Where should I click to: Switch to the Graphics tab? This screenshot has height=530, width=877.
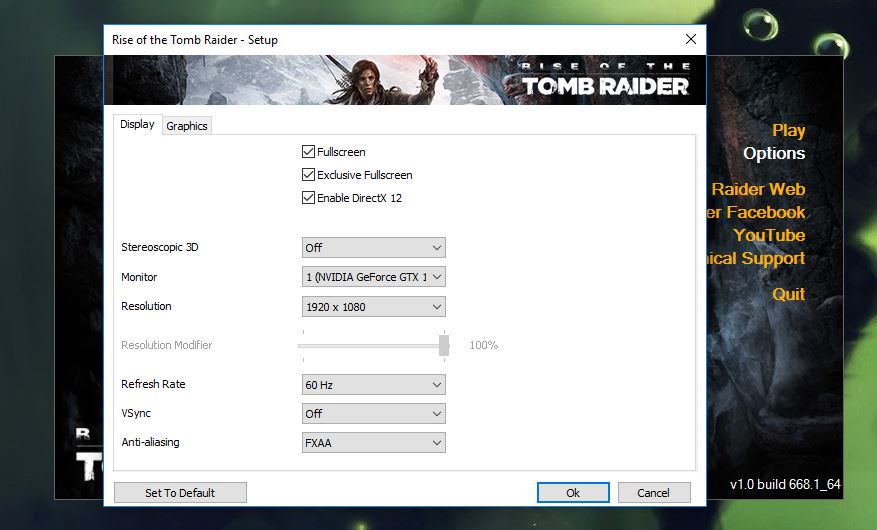tap(187, 126)
